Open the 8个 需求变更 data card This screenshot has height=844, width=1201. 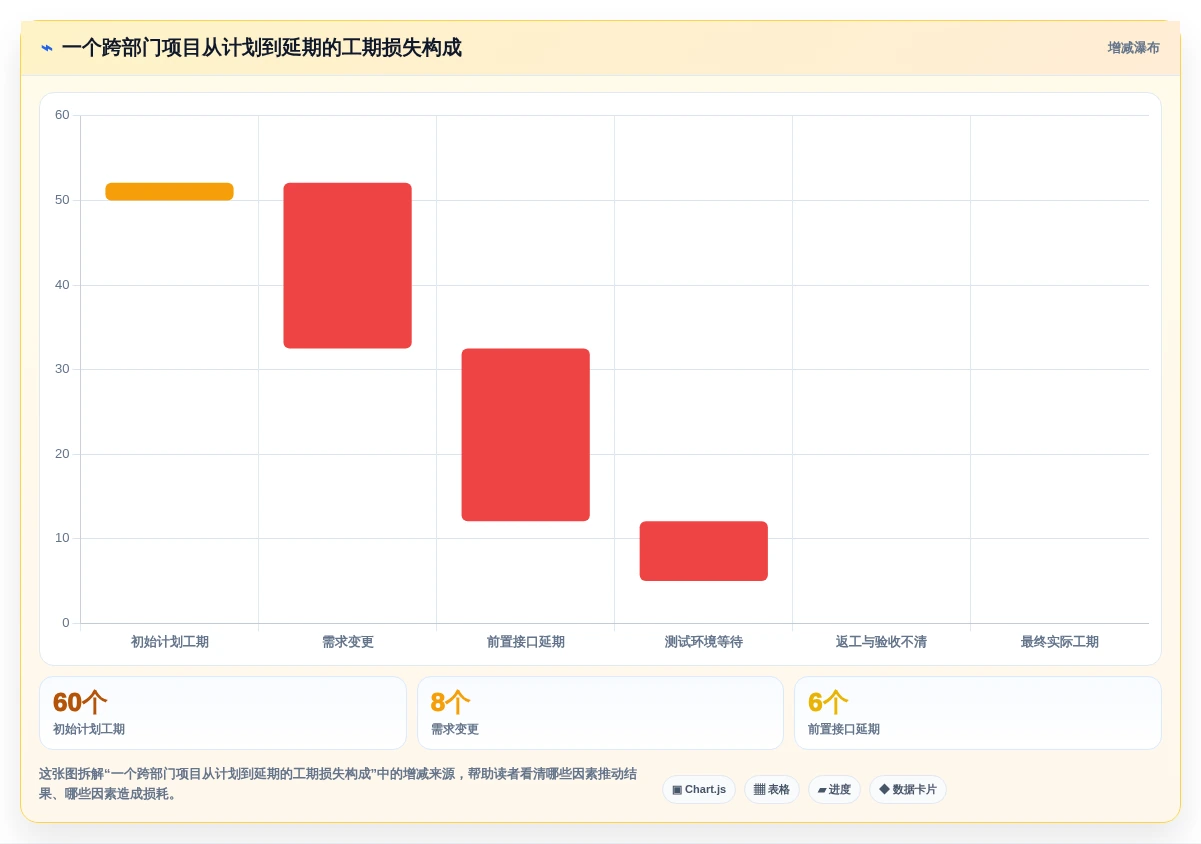point(600,713)
